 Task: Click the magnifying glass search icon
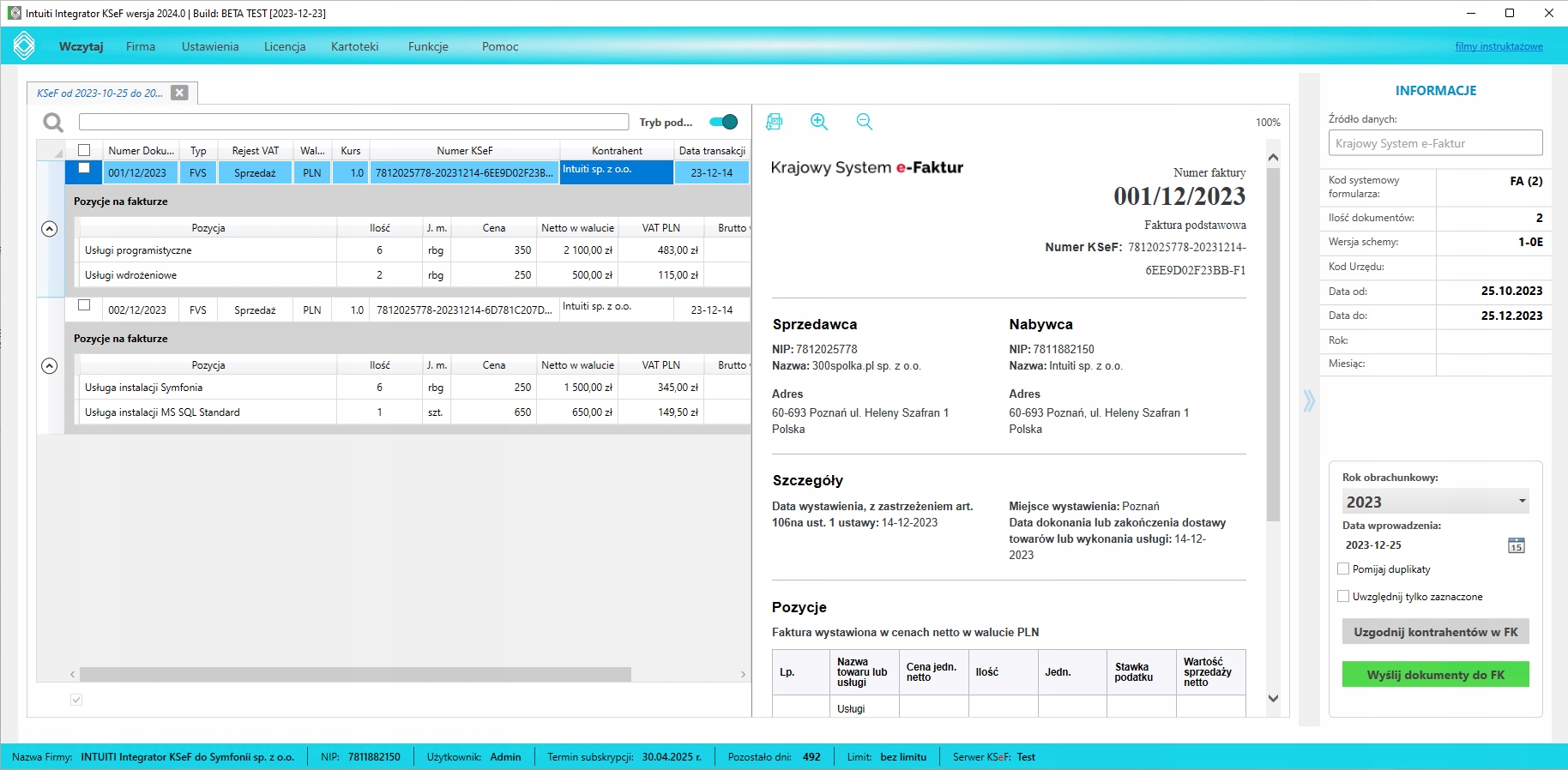point(53,123)
